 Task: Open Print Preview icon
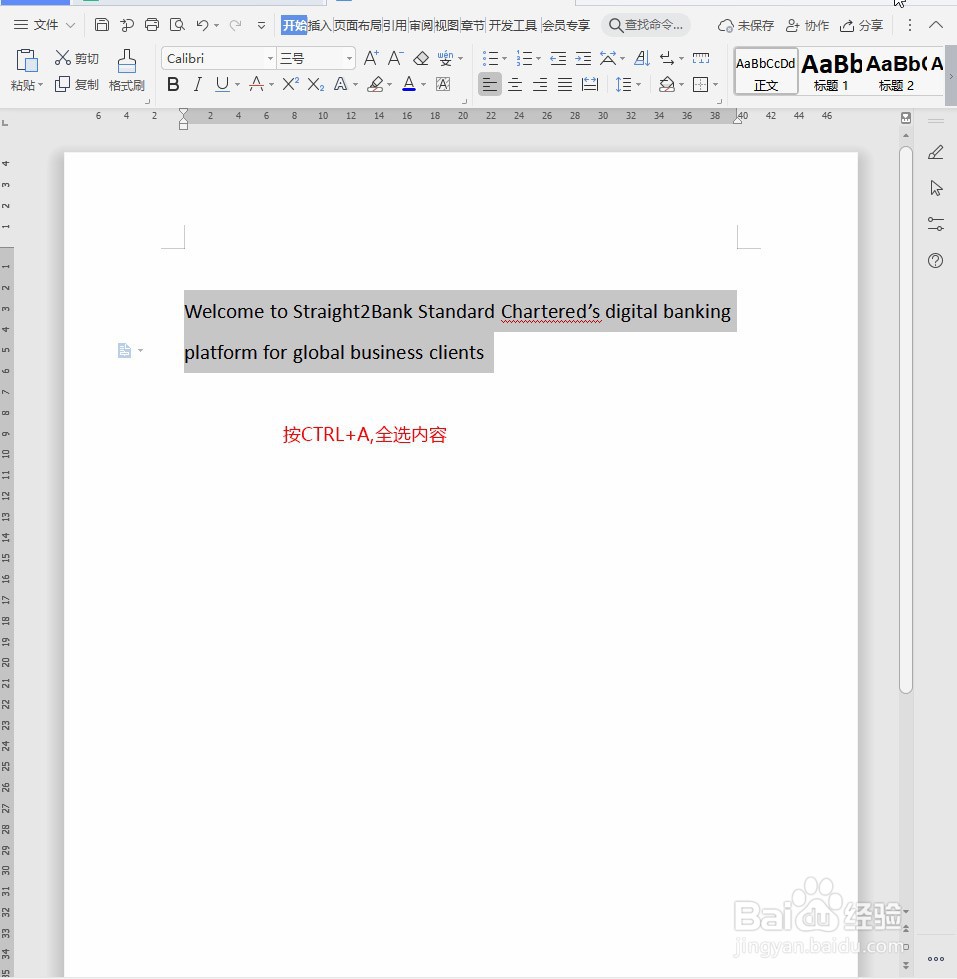(177, 25)
